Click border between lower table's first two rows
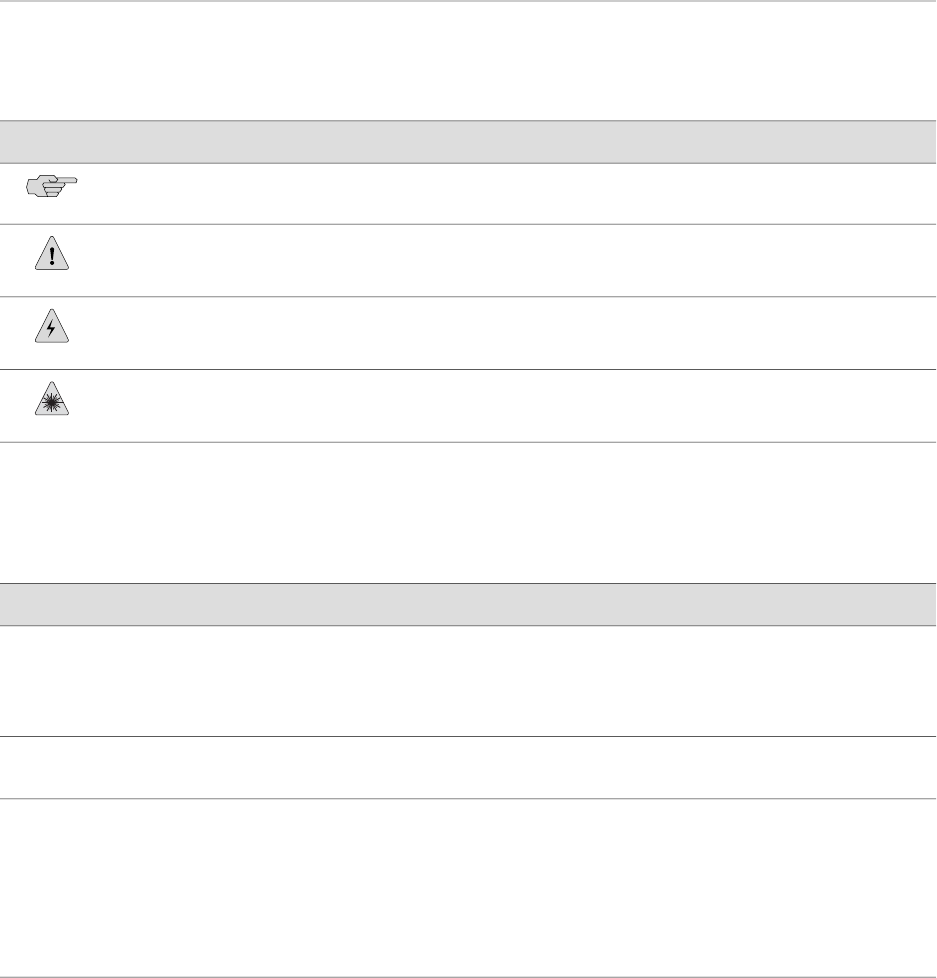 click(x=468, y=737)
